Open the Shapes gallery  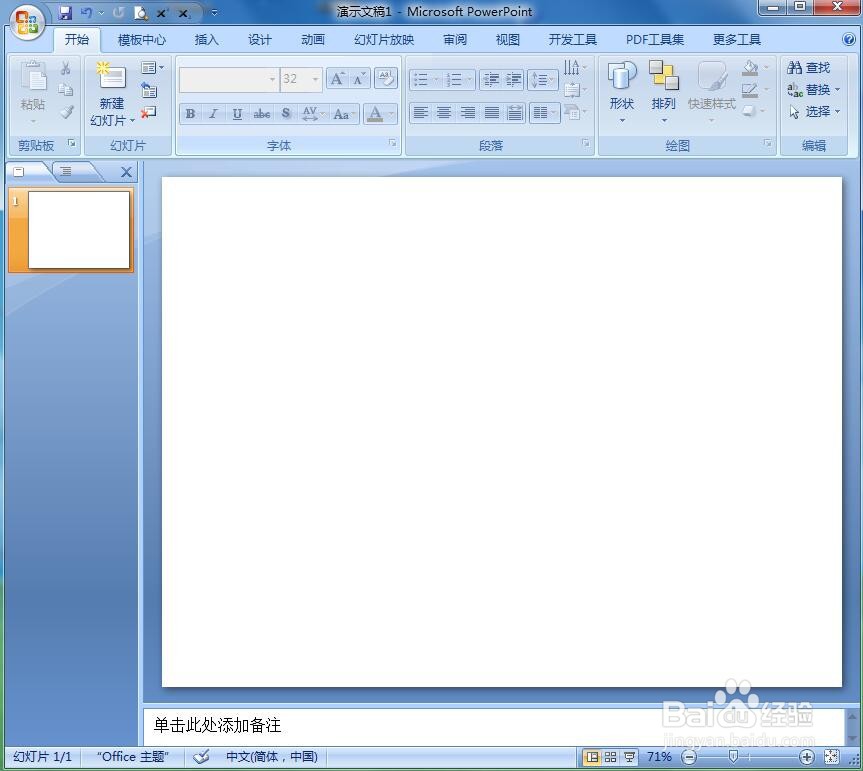[x=622, y=91]
